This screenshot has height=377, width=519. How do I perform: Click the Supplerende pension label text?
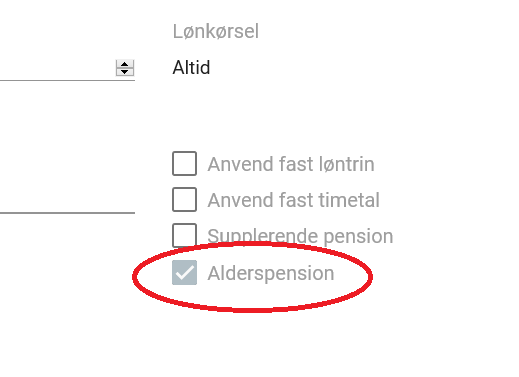point(300,237)
